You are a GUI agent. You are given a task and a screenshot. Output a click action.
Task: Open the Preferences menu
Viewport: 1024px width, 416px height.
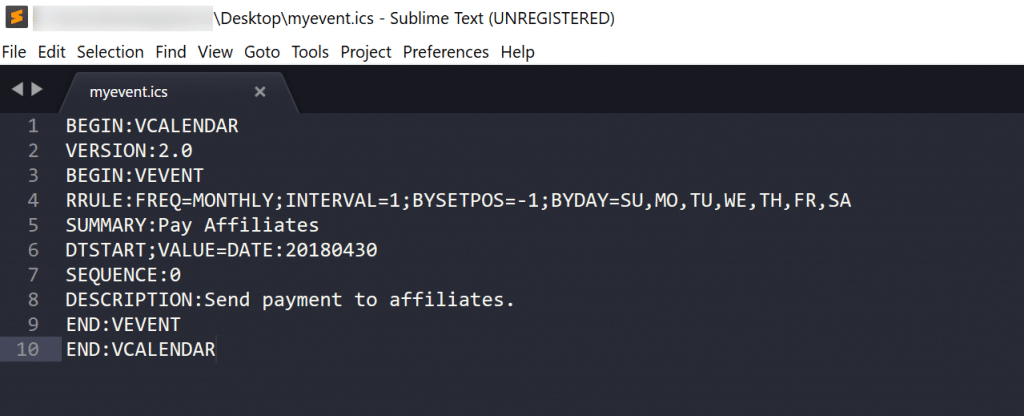[x=446, y=52]
